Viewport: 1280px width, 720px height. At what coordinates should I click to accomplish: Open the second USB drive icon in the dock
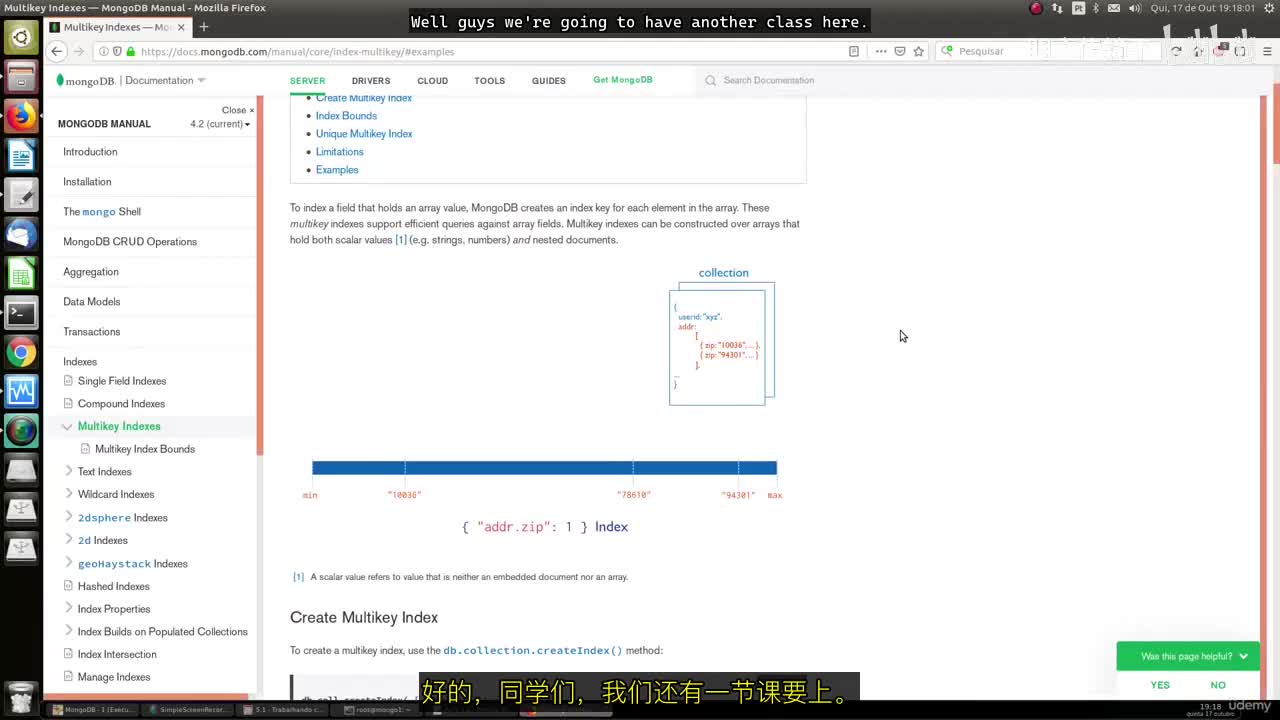(x=21, y=548)
